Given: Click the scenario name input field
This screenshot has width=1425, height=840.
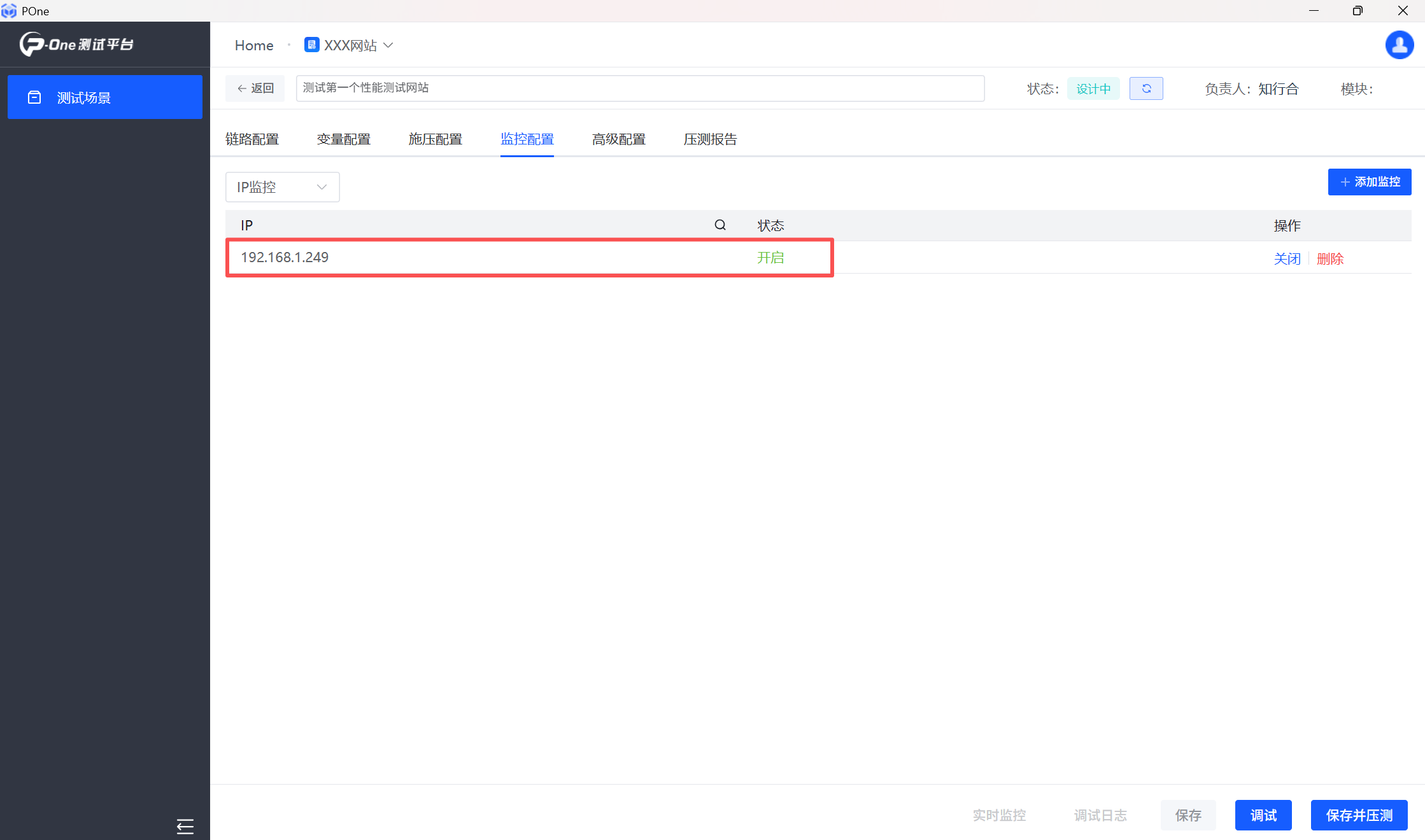Looking at the screenshot, I should pos(639,88).
